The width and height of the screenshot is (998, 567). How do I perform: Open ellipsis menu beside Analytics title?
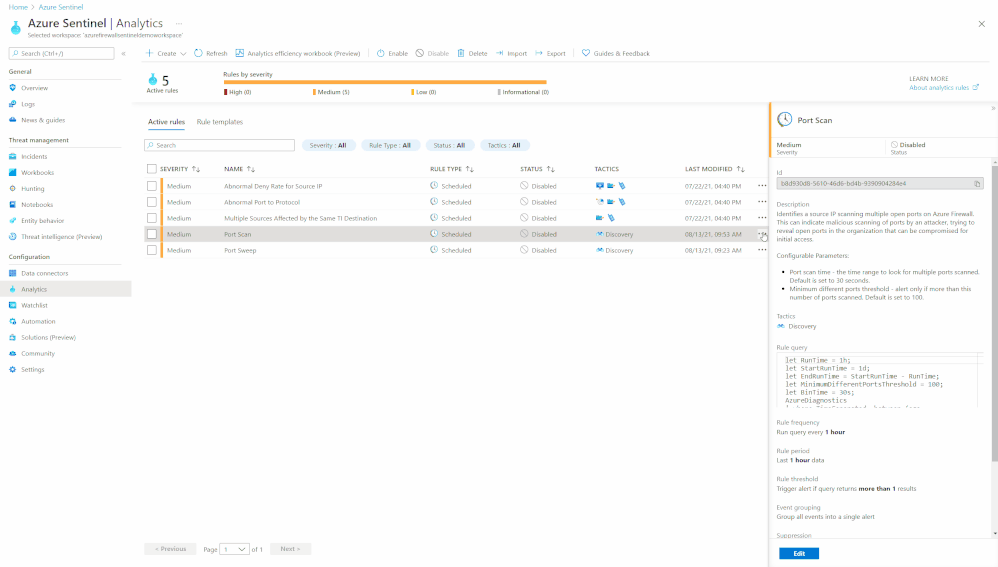point(179,24)
